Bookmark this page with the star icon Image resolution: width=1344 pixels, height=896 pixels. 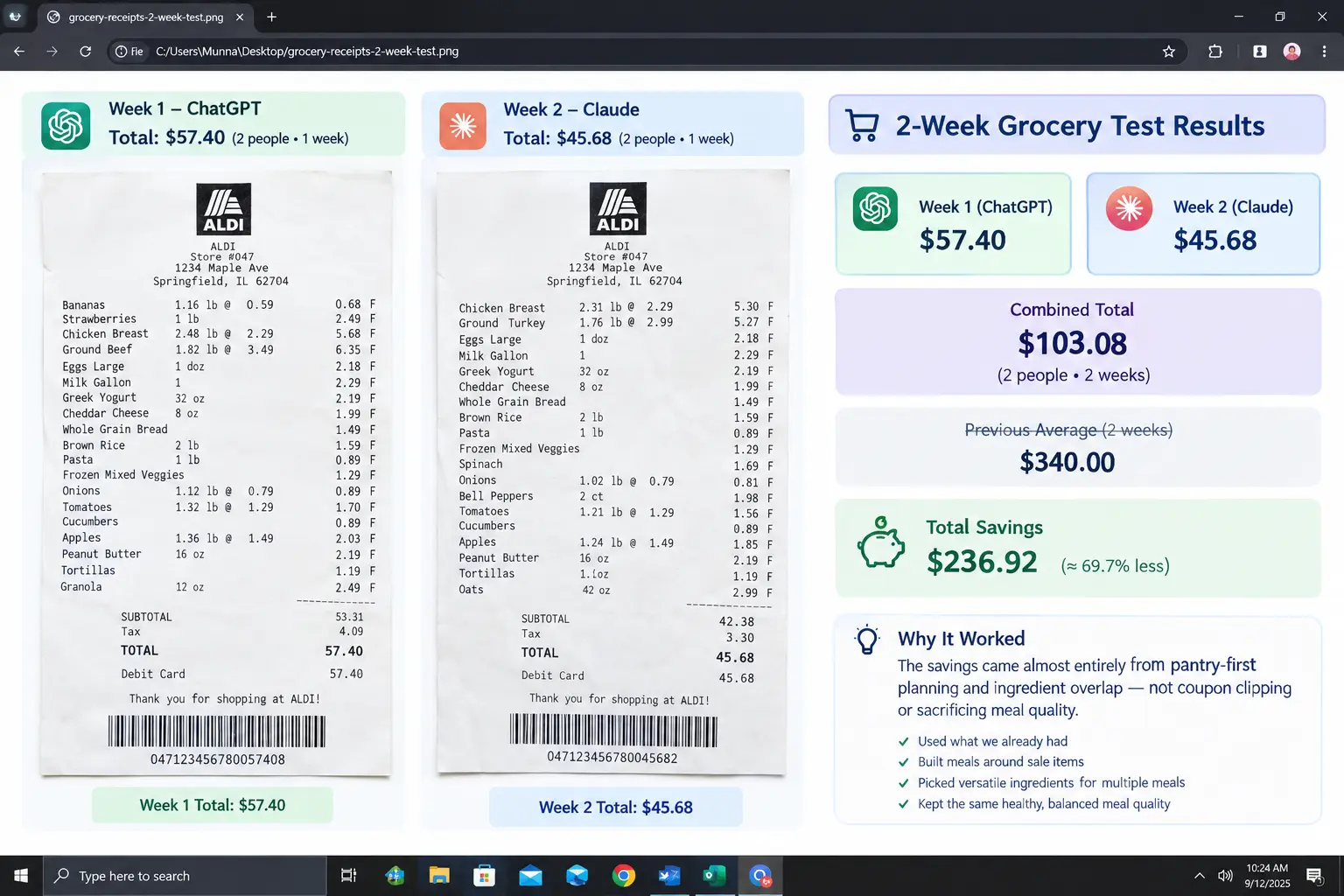click(1168, 52)
